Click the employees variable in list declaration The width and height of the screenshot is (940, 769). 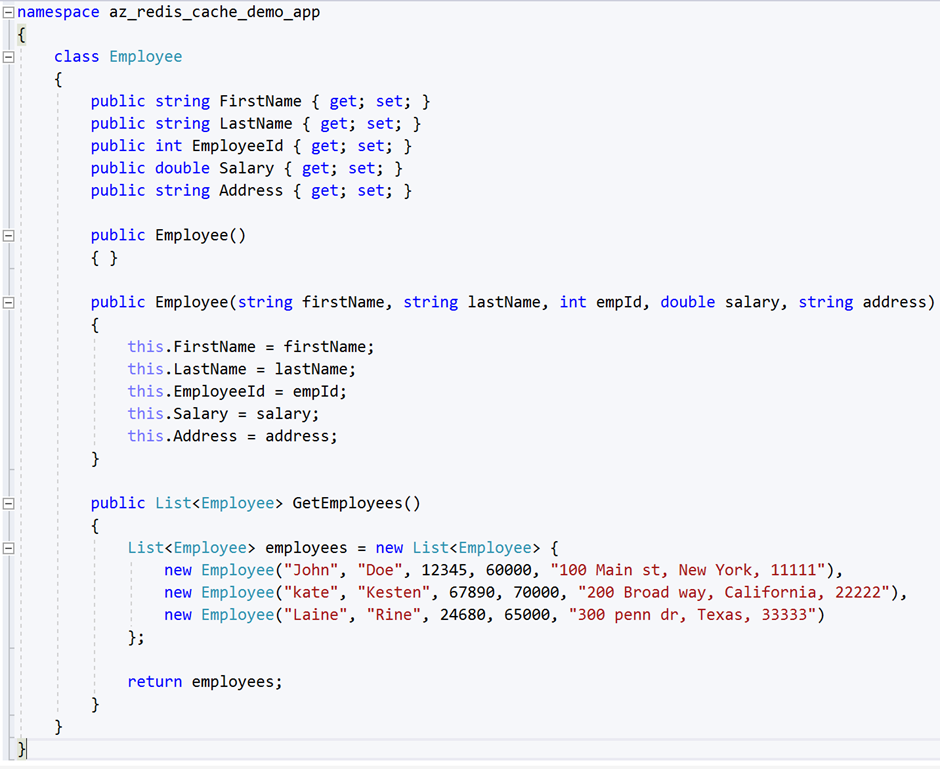(x=306, y=549)
